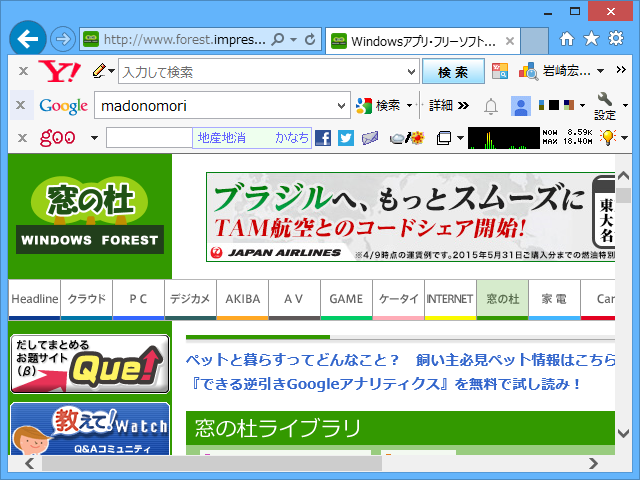The height and width of the screenshot is (480, 640).
Task: Expand the address bar search dropdown arrow
Action: pos(293,40)
